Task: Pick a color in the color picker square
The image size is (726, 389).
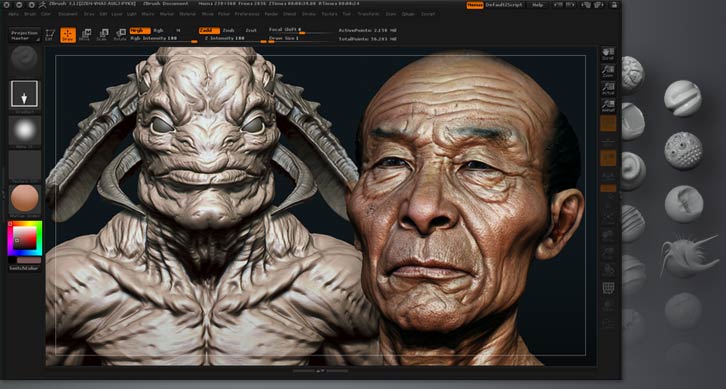Action: pyautogui.click(x=25, y=238)
